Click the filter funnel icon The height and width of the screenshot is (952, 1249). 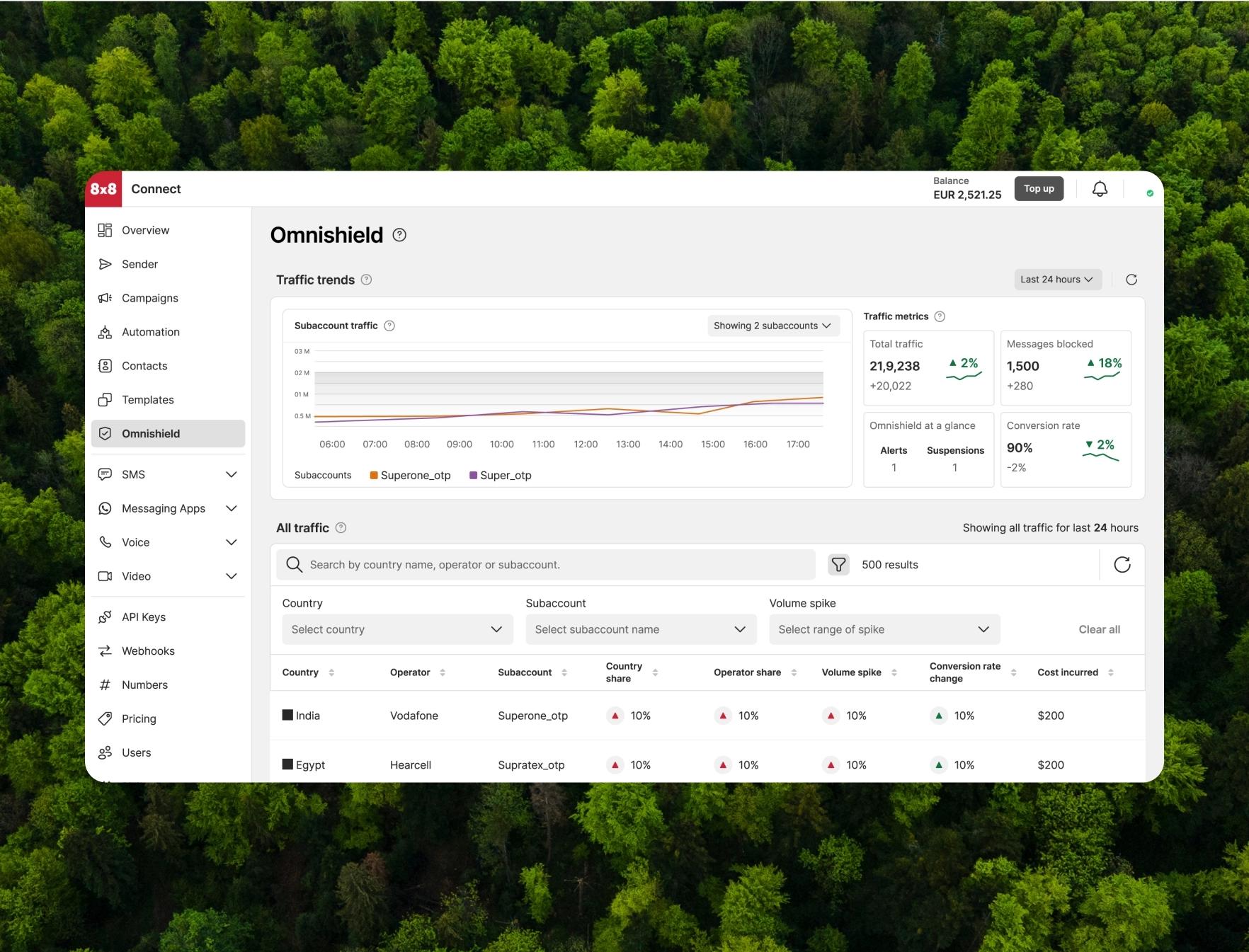click(x=838, y=565)
